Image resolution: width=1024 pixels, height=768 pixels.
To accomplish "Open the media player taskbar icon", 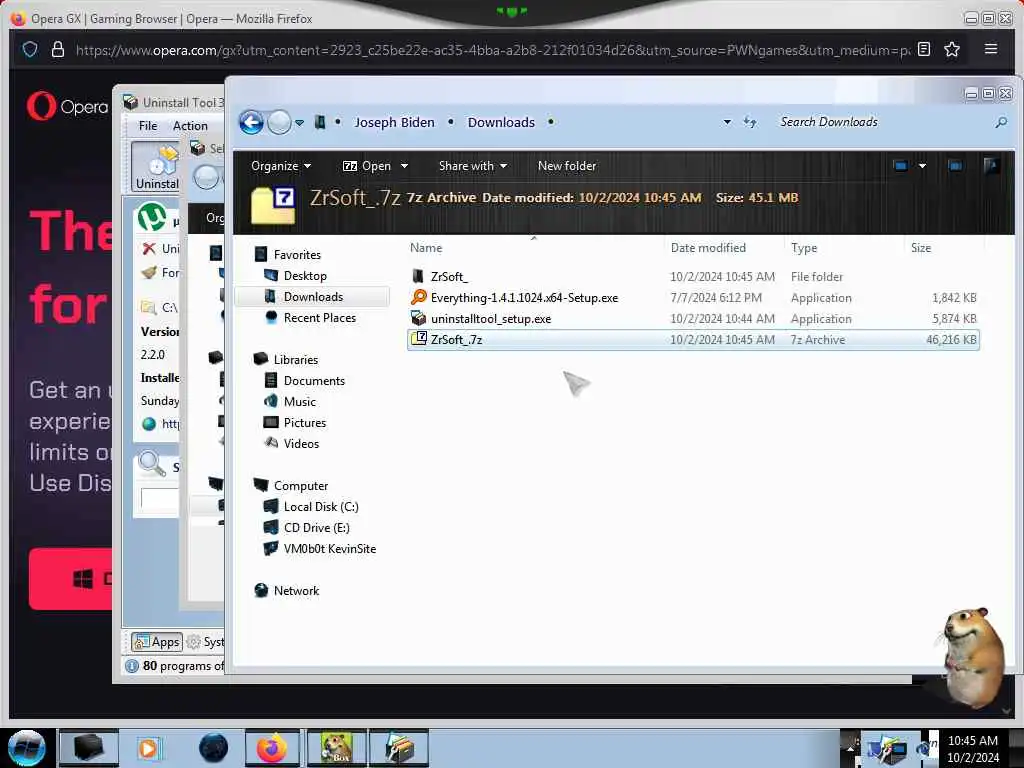I will click(148, 748).
